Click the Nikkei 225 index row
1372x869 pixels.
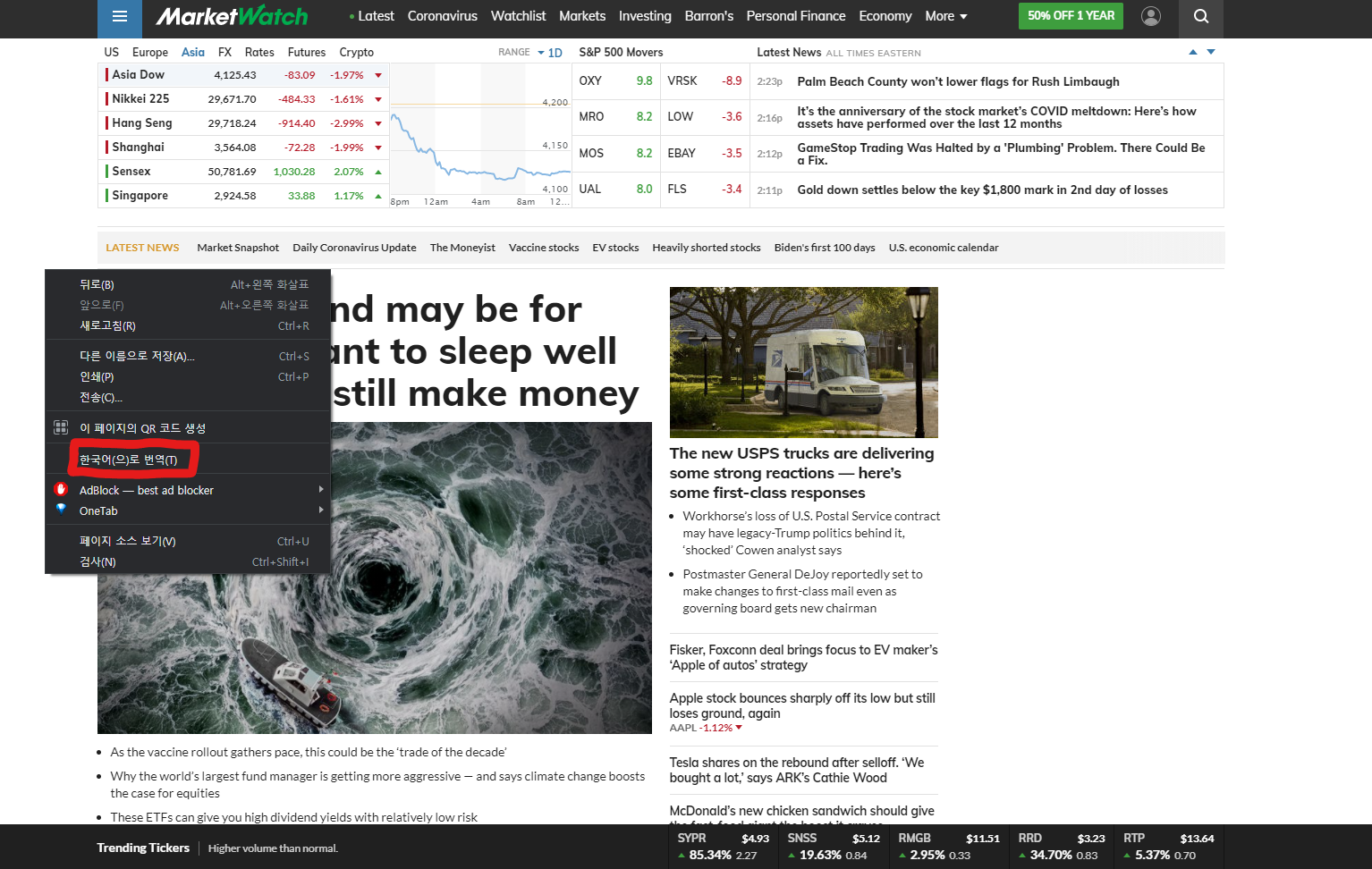pyautogui.click(x=243, y=99)
